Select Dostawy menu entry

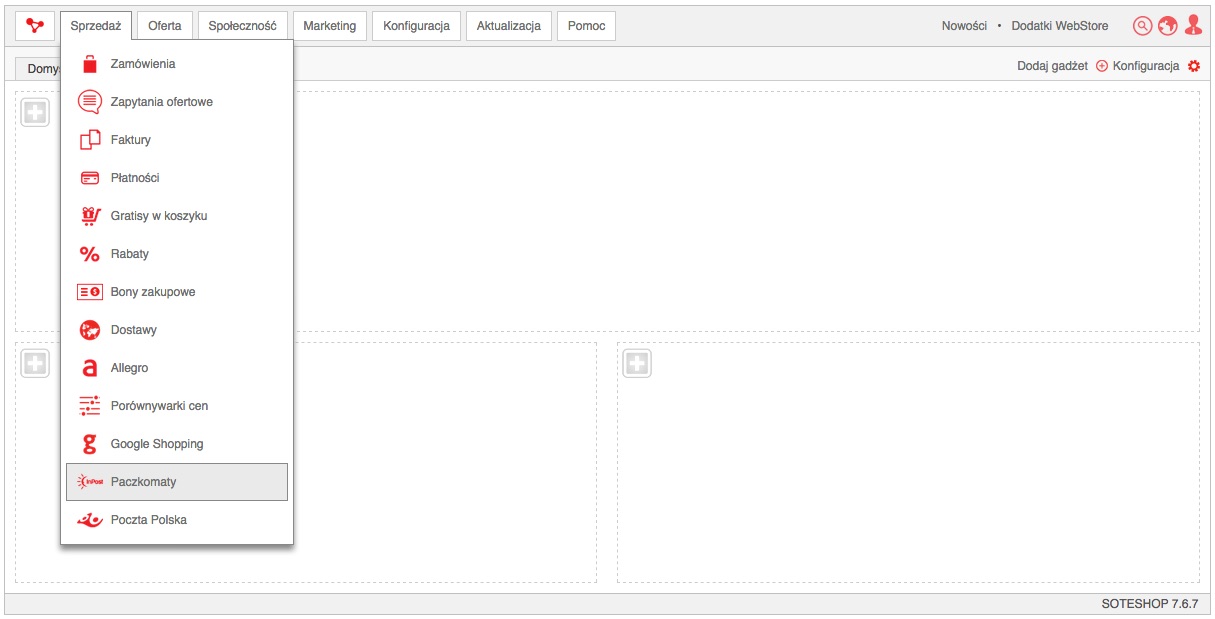pos(177,330)
